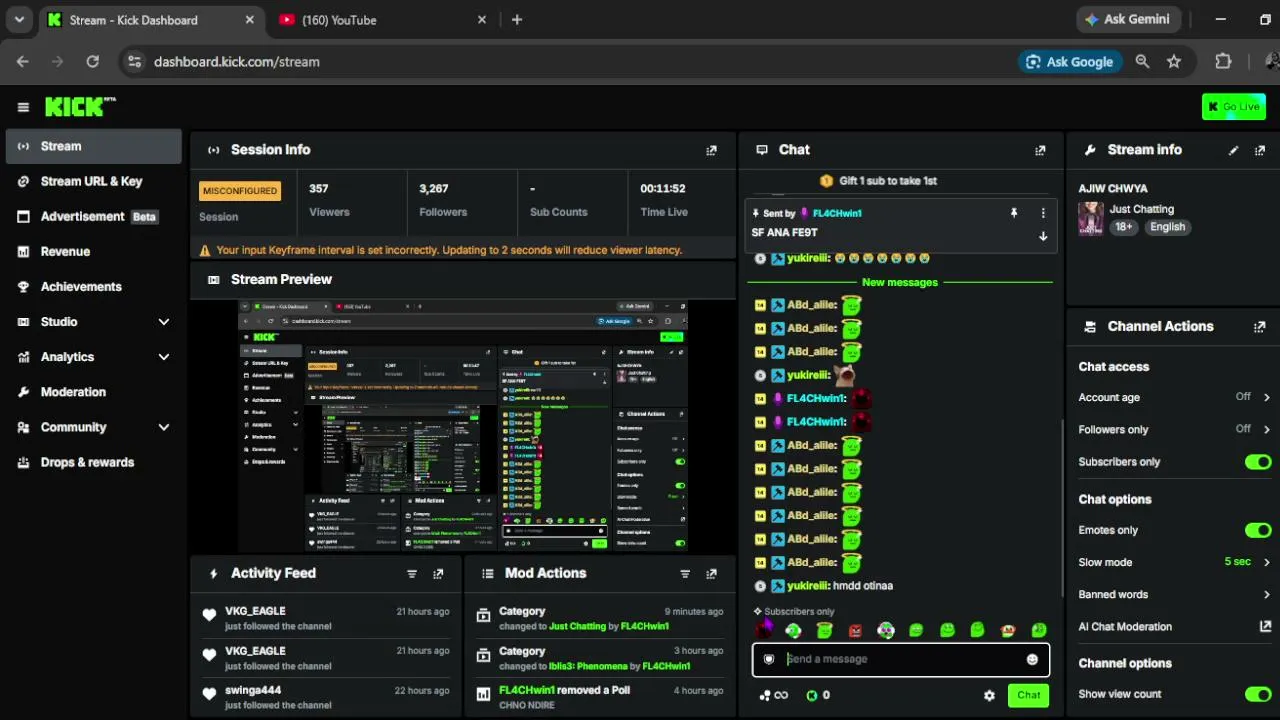Filter the Mod Actions list
Screen dimensions: 1280x720
[x=685, y=574]
